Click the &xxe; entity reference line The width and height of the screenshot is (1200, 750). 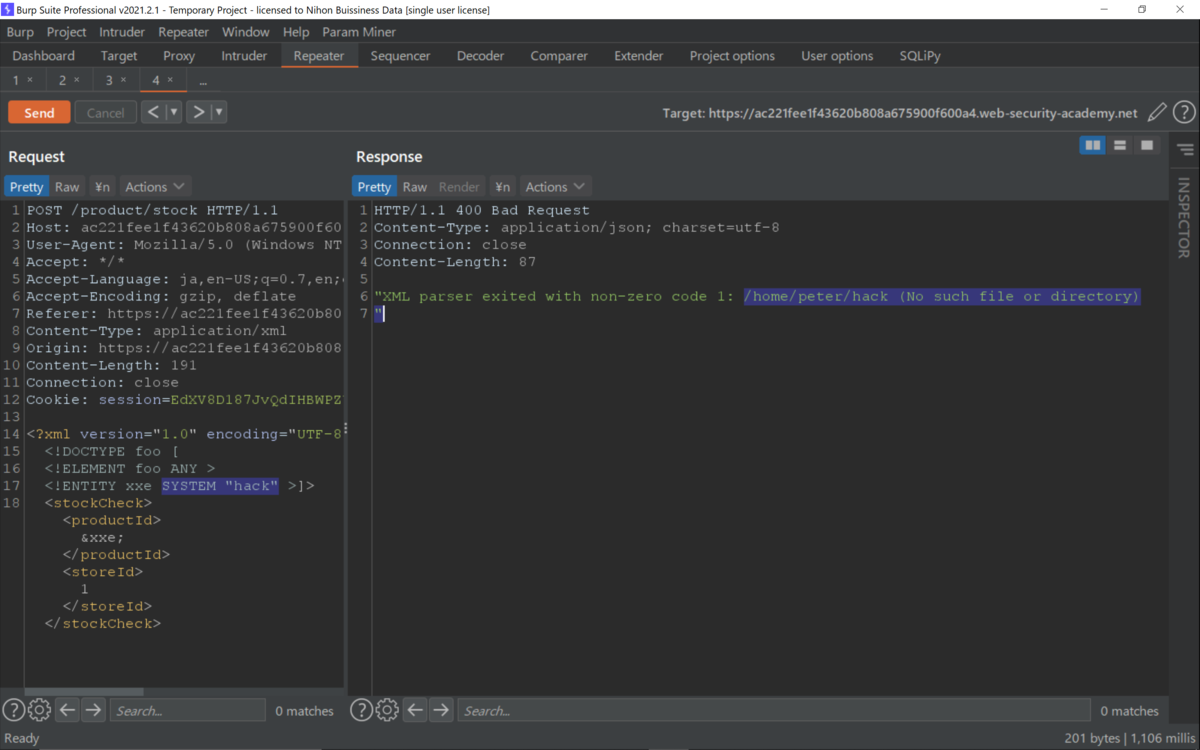point(103,537)
